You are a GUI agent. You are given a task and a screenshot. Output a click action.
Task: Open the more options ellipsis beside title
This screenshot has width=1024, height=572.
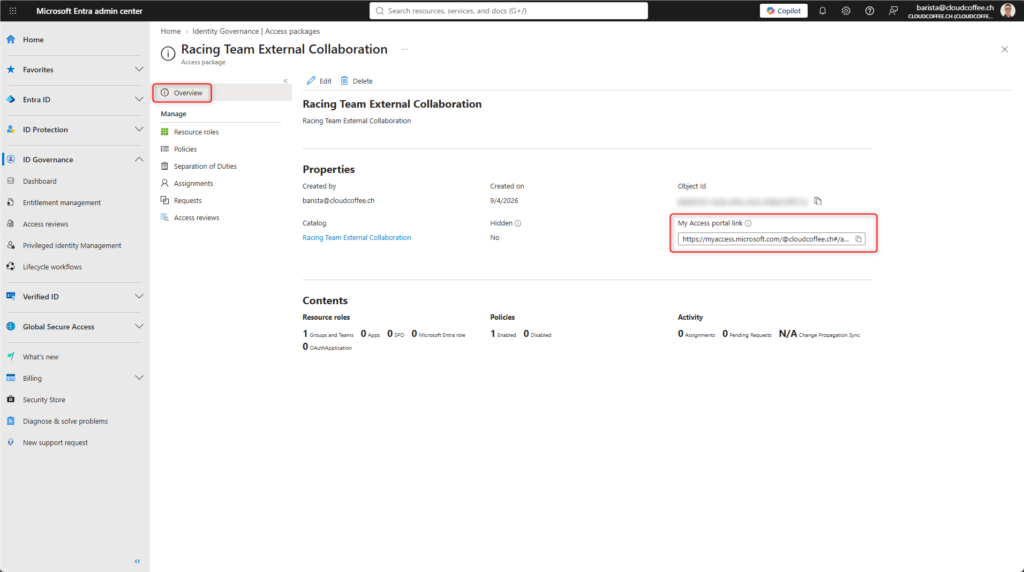coord(405,50)
